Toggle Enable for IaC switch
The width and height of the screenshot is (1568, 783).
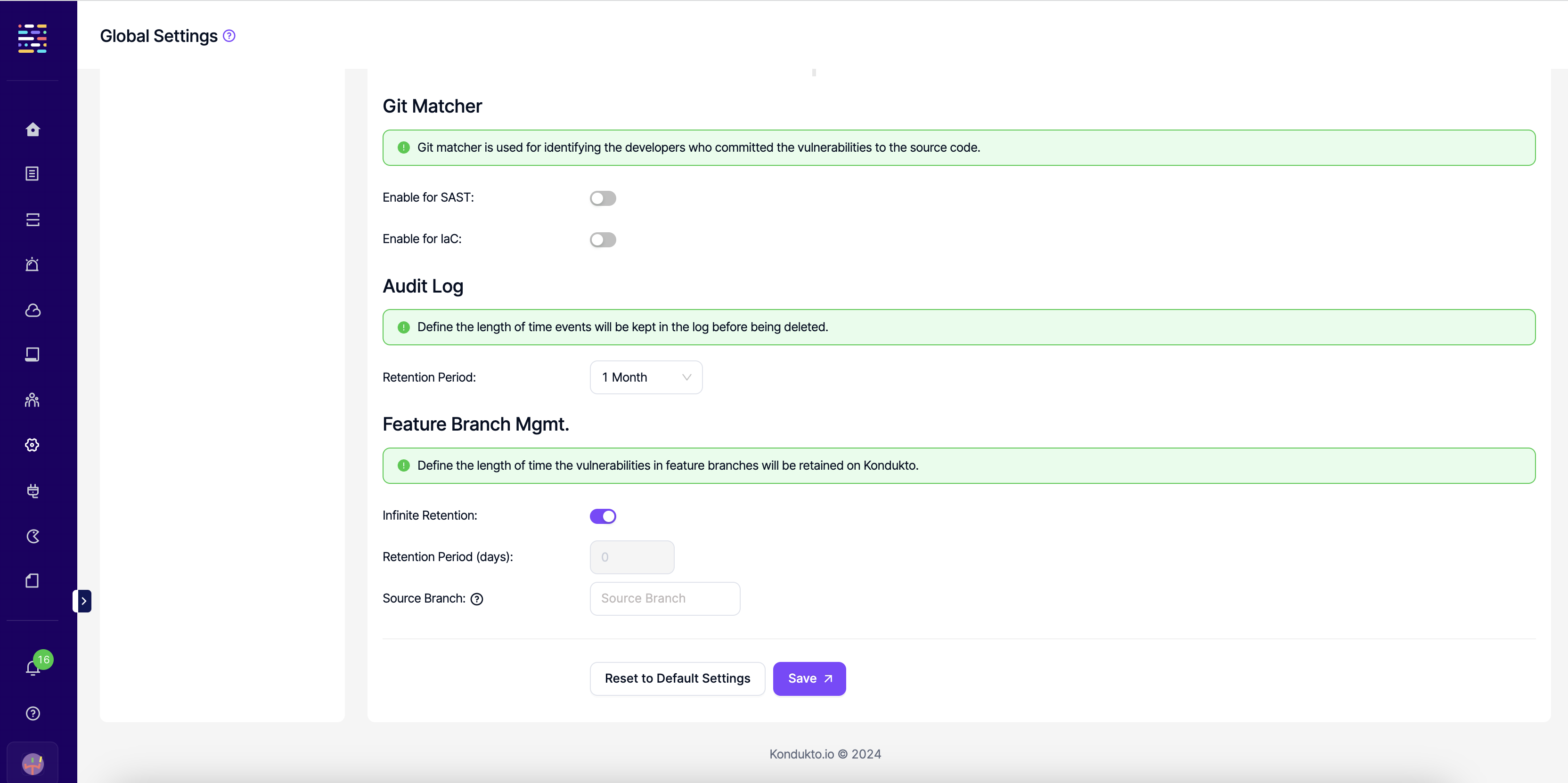(x=603, y=239)
